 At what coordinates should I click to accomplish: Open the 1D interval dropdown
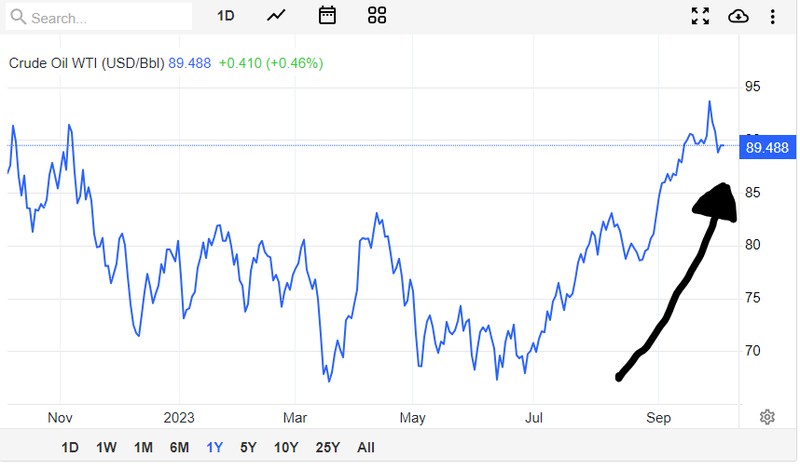pyautogui.click(x=226, y=16)
